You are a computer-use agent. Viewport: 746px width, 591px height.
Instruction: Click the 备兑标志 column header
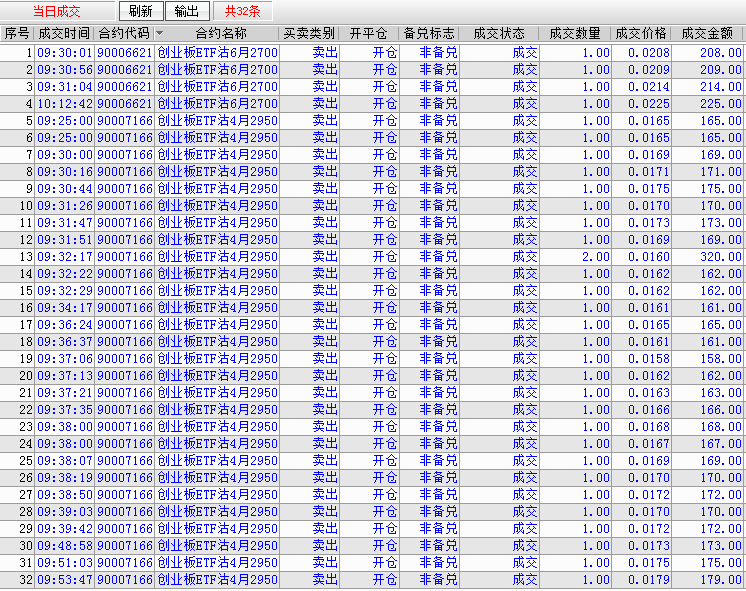tap(429, 34)
